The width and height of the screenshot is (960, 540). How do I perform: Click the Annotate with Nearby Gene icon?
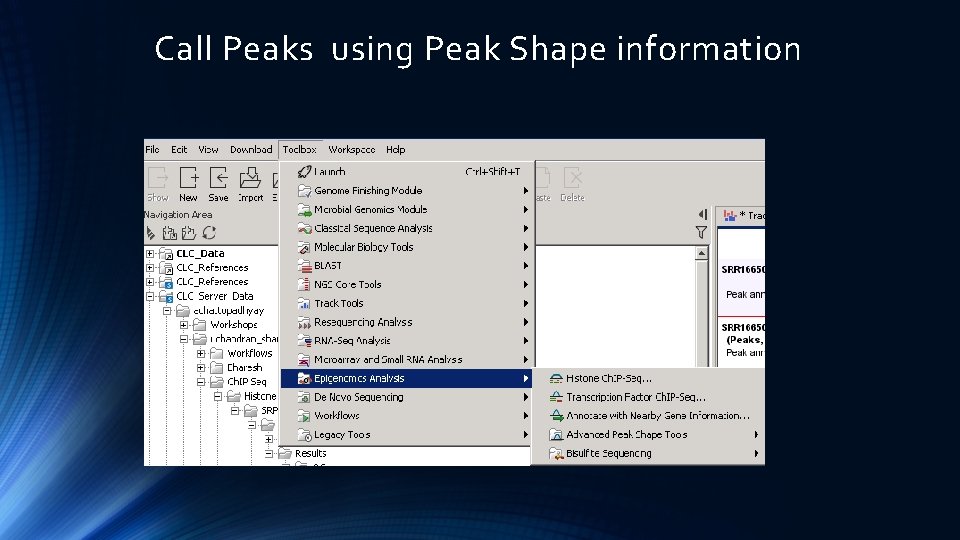click(x=556, y=416)
